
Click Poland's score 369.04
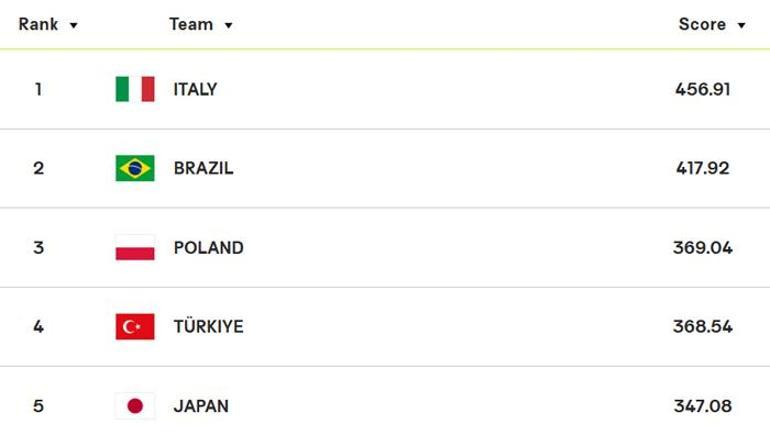[x=703, y=248]
